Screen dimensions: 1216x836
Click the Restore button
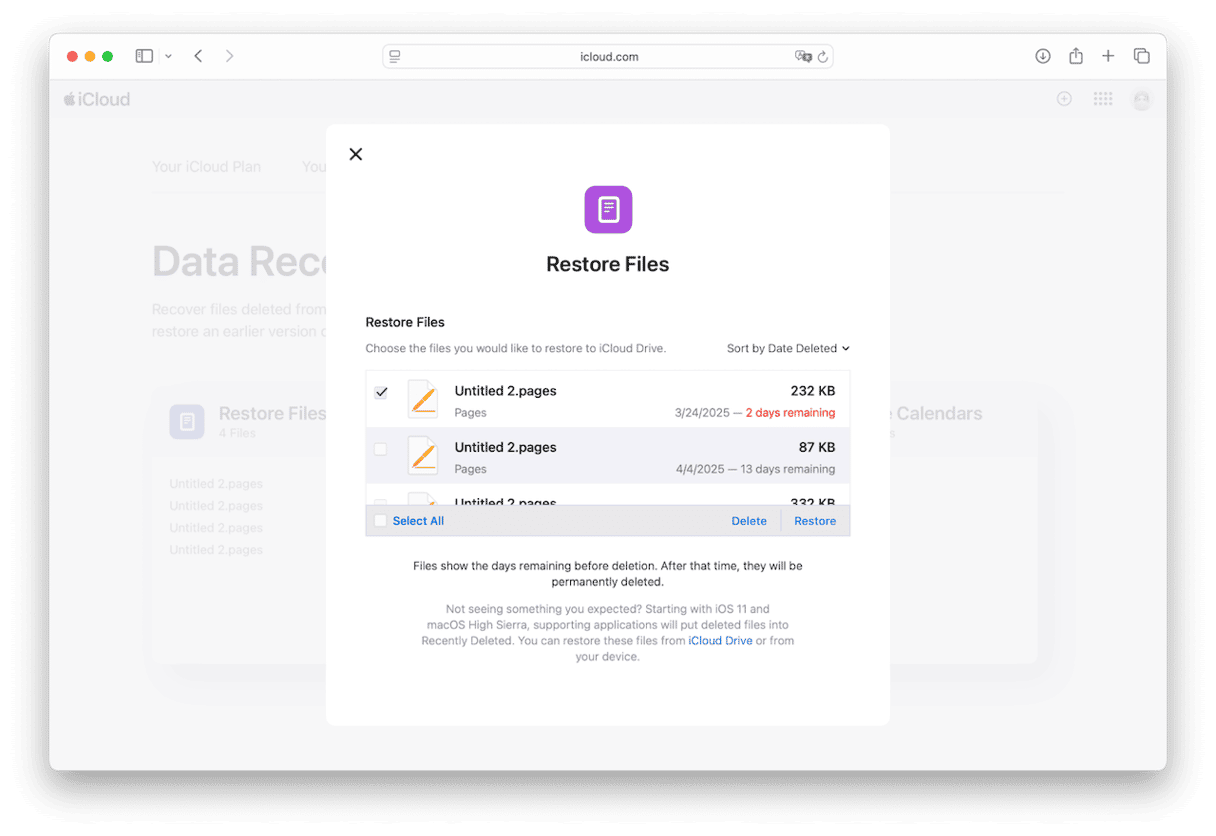[815, 521]
